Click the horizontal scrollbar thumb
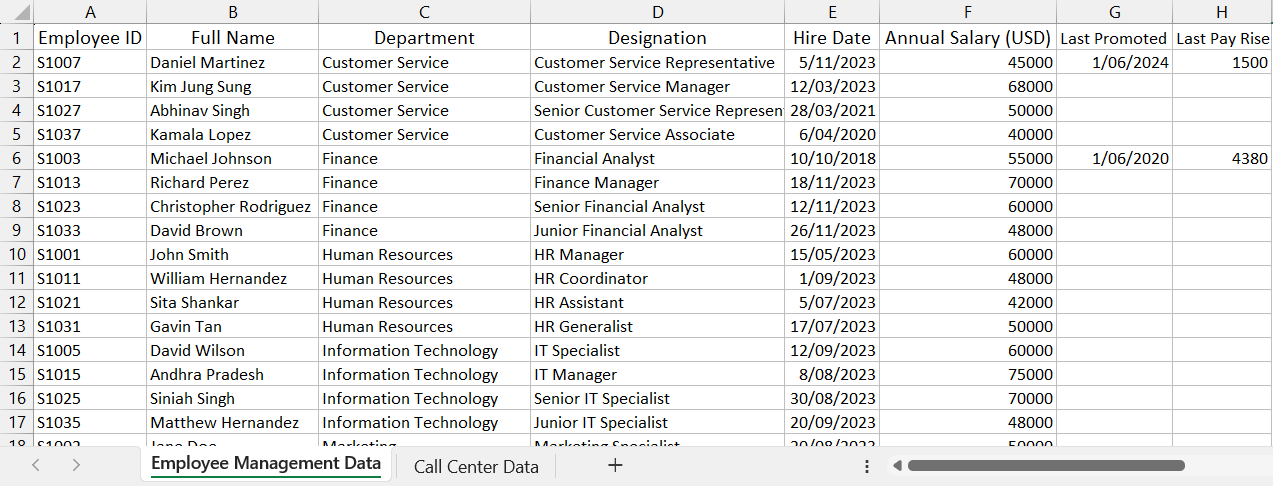Screen dimensions: 1273x486 click(x=1045, y=465)
